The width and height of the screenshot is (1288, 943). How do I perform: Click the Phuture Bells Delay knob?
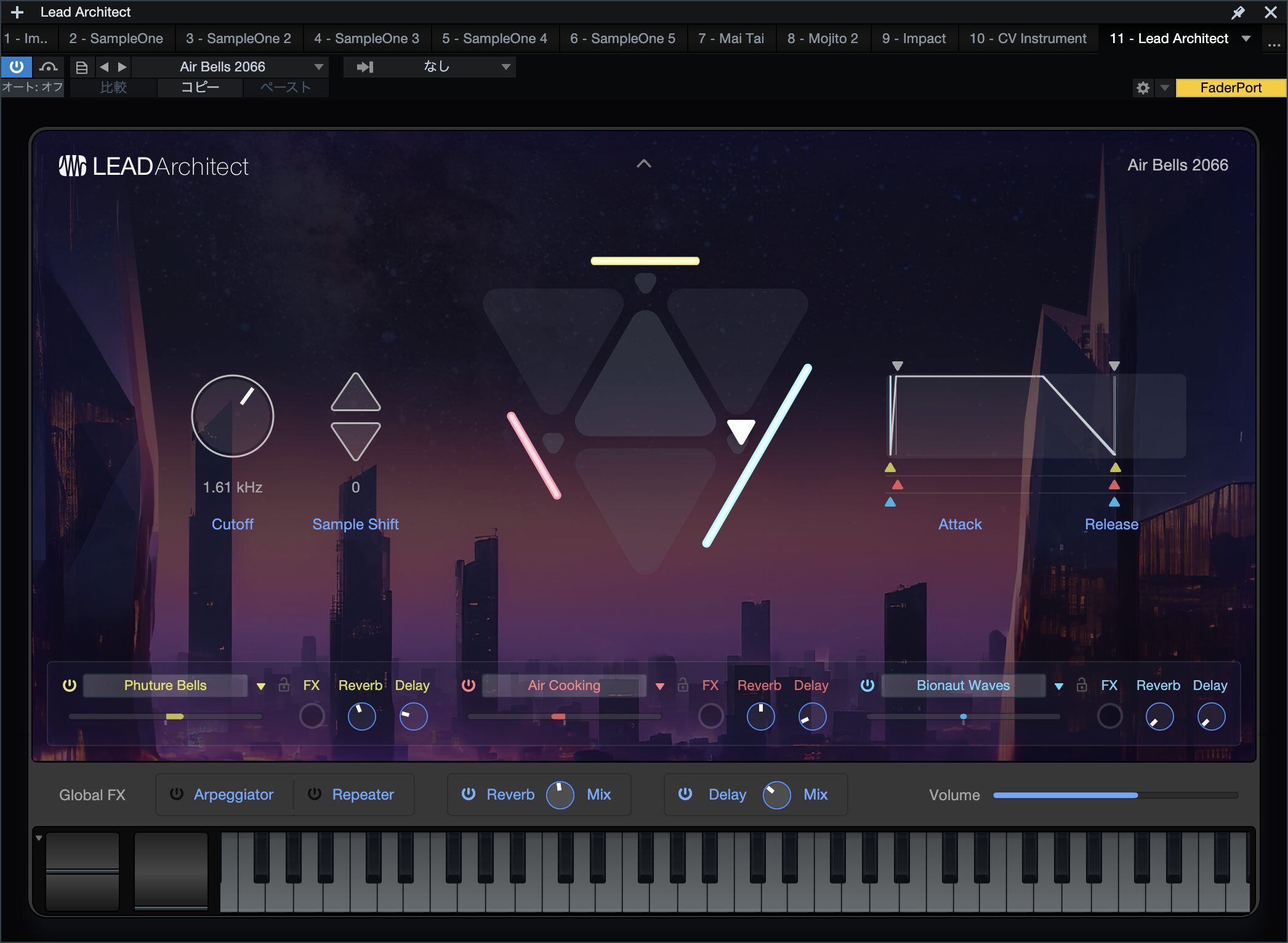pyautogui.click(x=414, y=716)
